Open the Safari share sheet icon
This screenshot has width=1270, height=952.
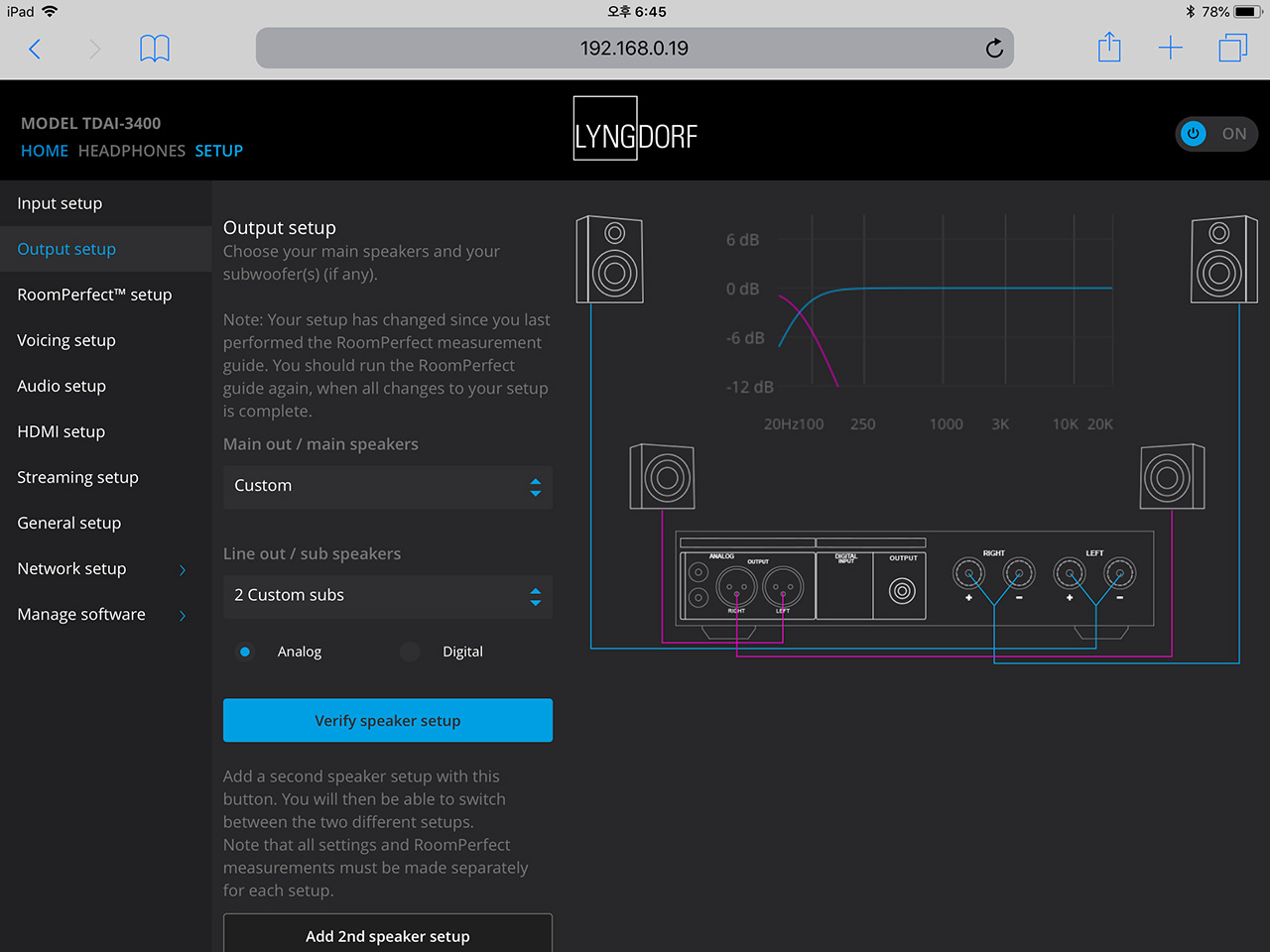1109,47
